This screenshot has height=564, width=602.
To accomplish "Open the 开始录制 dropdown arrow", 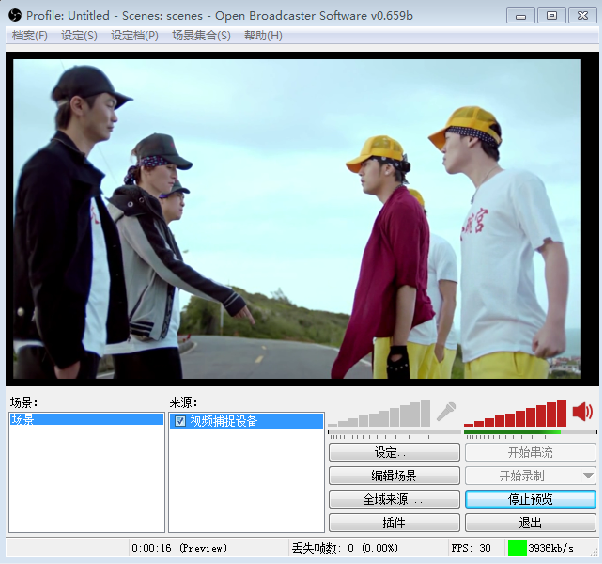I will (588, 476).
